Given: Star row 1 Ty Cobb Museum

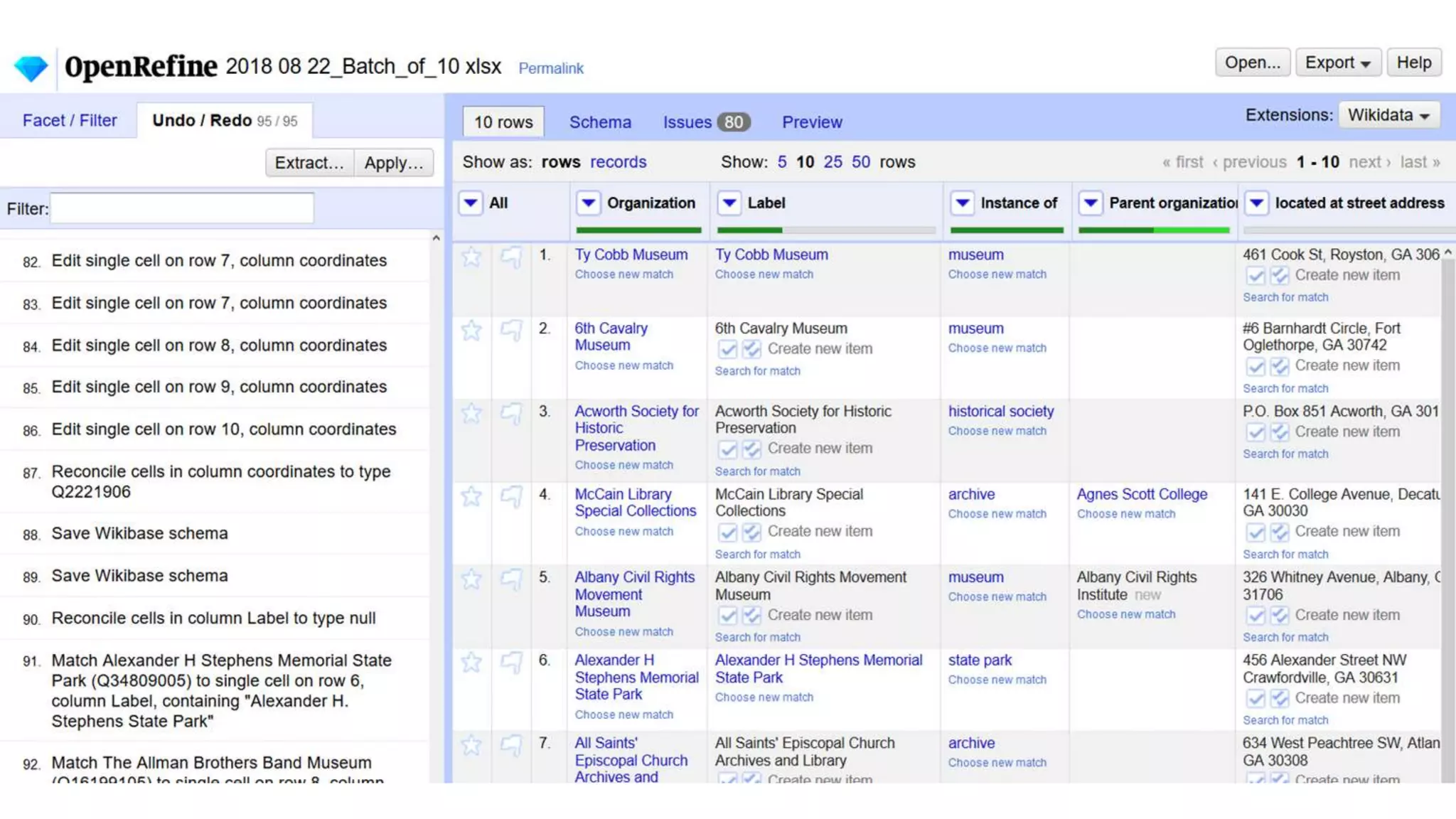Looking at the screenshot, I should (471, 257).
